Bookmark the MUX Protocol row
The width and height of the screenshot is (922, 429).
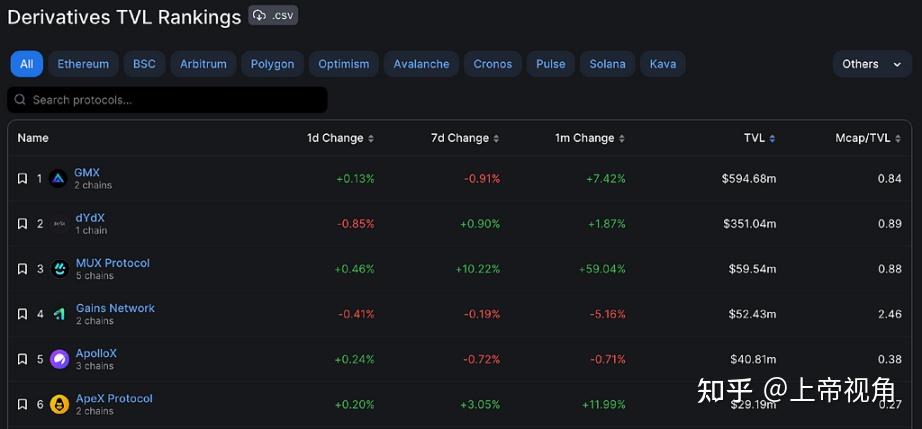[x=22, y=269]
